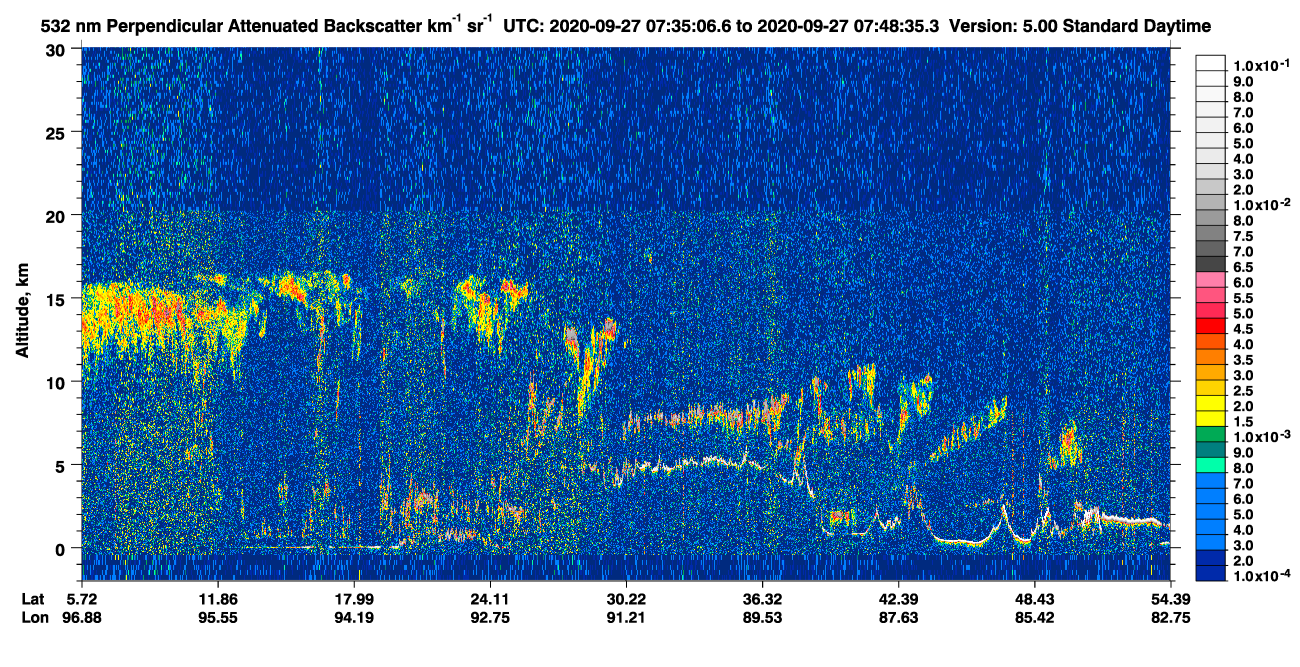The width and height of the screenshot is (1300, 667).
Task: Click the main backscatter plot image
Action: (626, 314)
